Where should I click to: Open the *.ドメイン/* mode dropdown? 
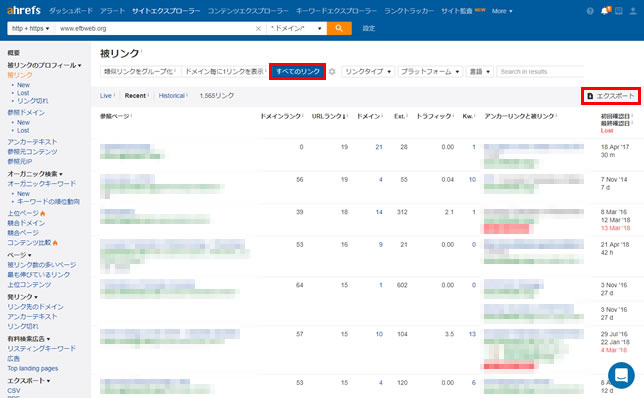click(x=297, y=28)
